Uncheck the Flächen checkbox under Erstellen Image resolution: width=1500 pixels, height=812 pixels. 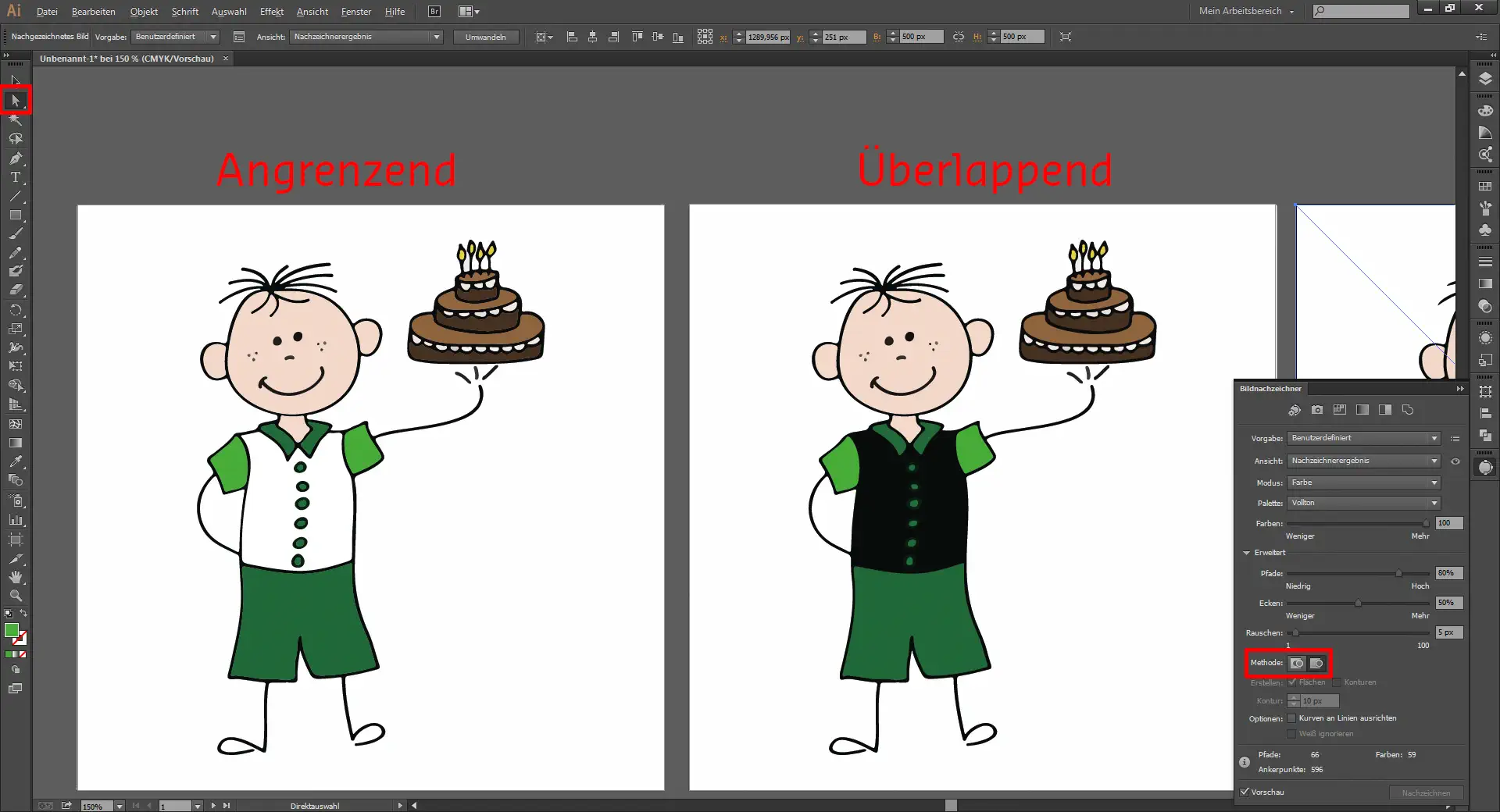pos(1293,682)
